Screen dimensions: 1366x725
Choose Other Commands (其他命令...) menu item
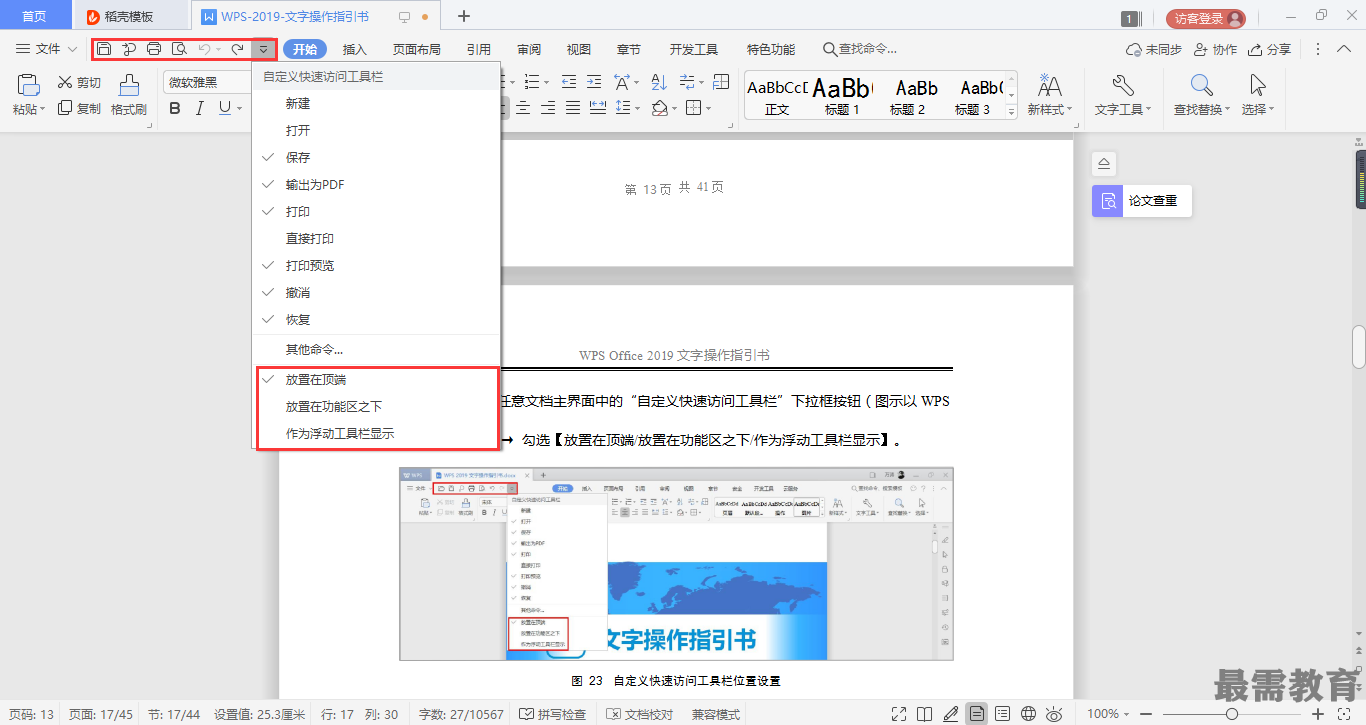(376, 350)
